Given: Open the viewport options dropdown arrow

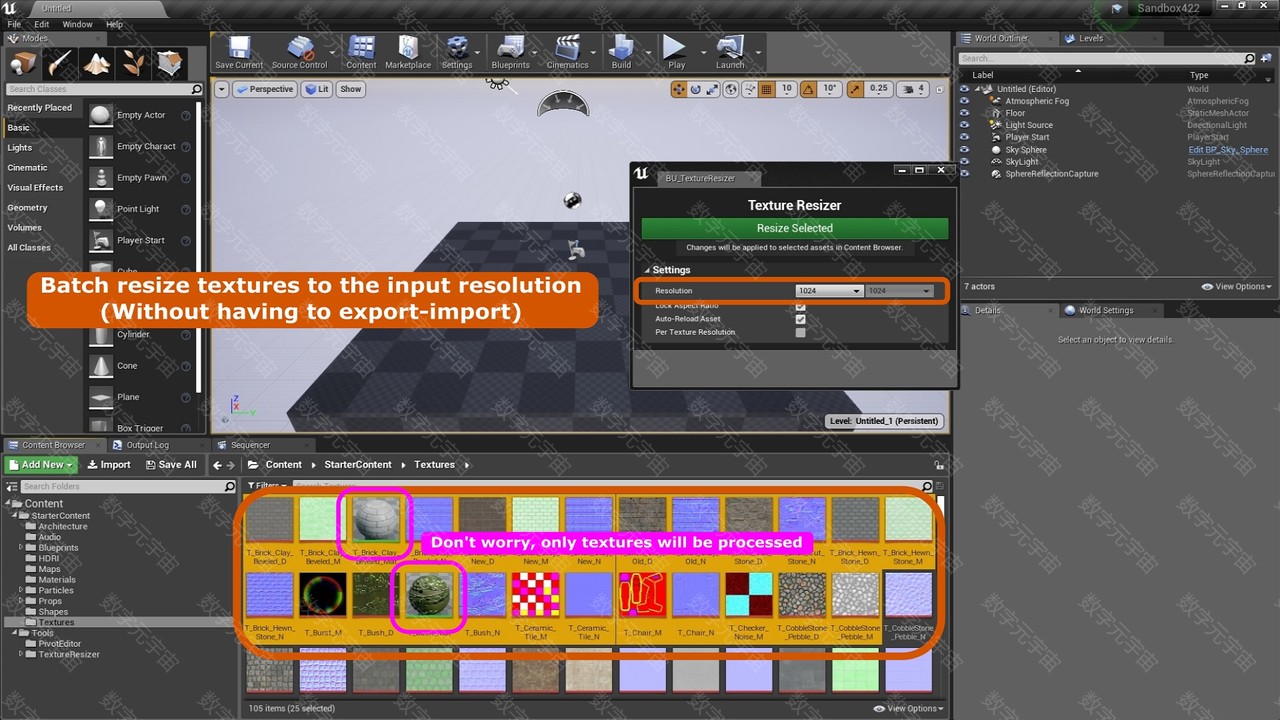Looking at the screenshot, I should 222,89.
